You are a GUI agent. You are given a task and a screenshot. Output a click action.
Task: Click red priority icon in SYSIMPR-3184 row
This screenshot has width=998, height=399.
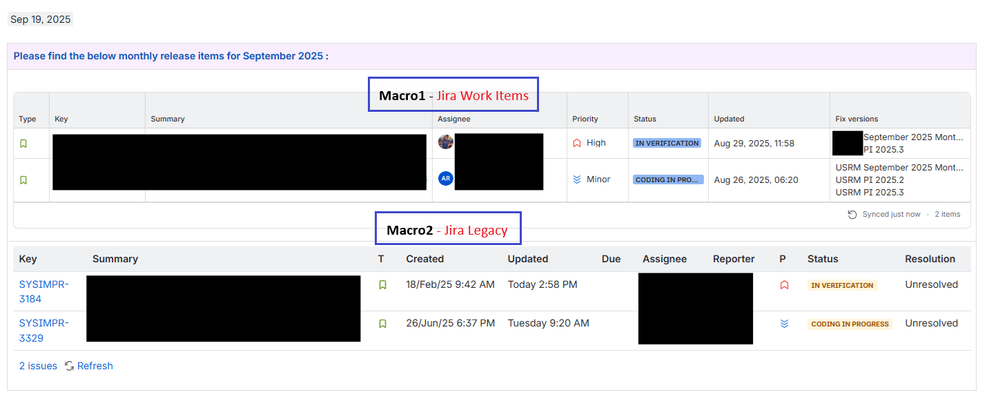[784, 285]
